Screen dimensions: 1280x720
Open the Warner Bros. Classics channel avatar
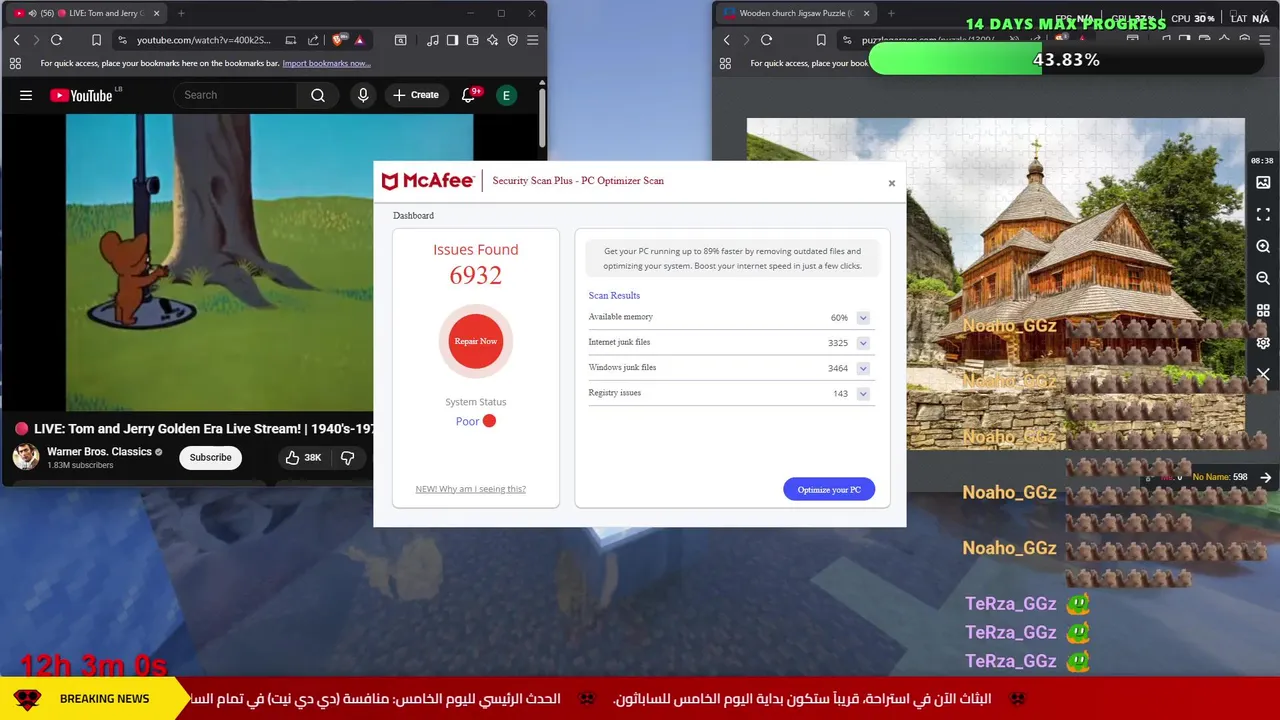tap(26, 457)
